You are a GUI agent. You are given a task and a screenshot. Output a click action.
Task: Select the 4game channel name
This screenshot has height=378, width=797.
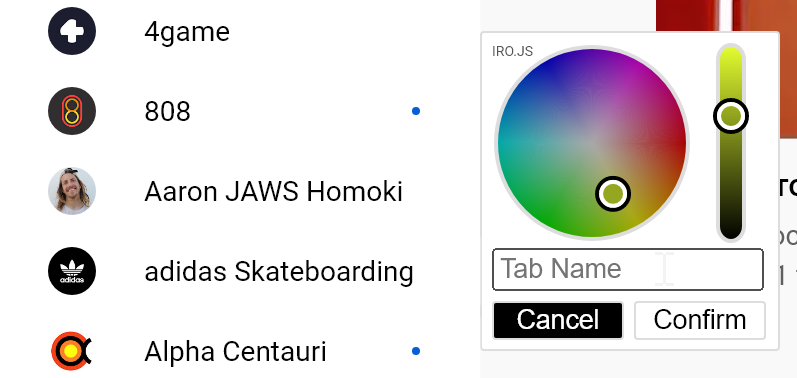click(x=187, y=32)
